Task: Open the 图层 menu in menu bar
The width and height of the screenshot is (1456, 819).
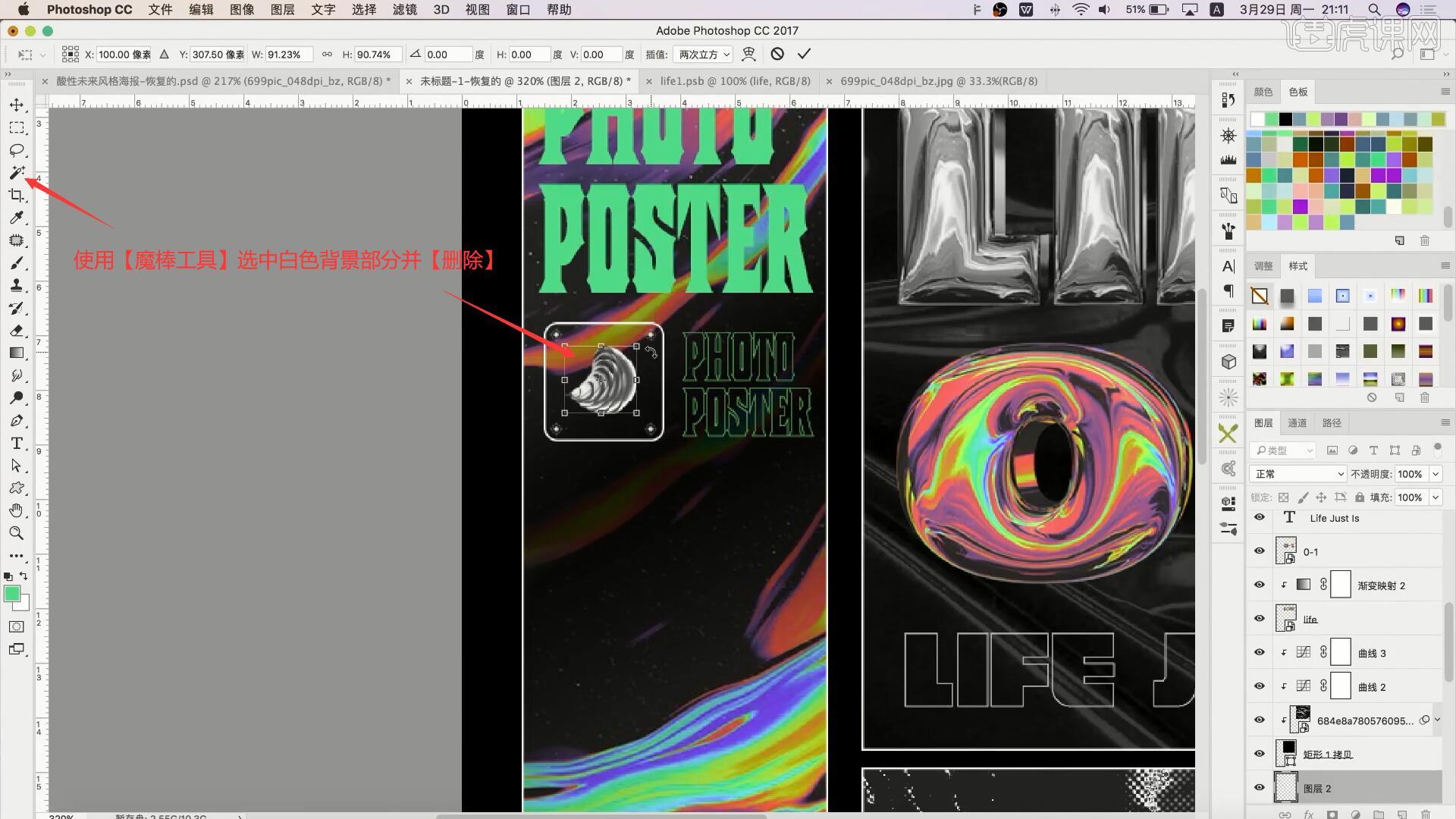Action: click(282, 10)
